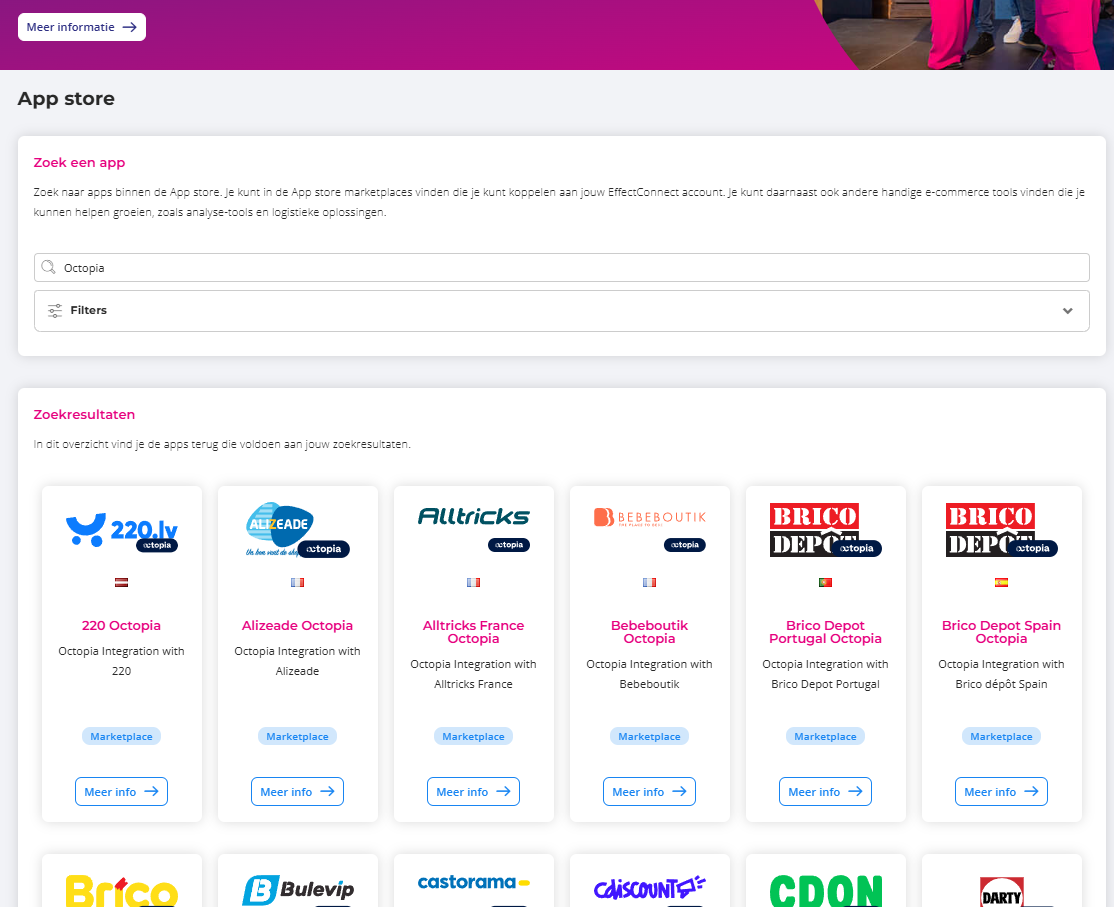Open the Bebeboutik logo
The width and height of the screenshot is (1114, 907).
pyautogui.click(x=650, y=528)
